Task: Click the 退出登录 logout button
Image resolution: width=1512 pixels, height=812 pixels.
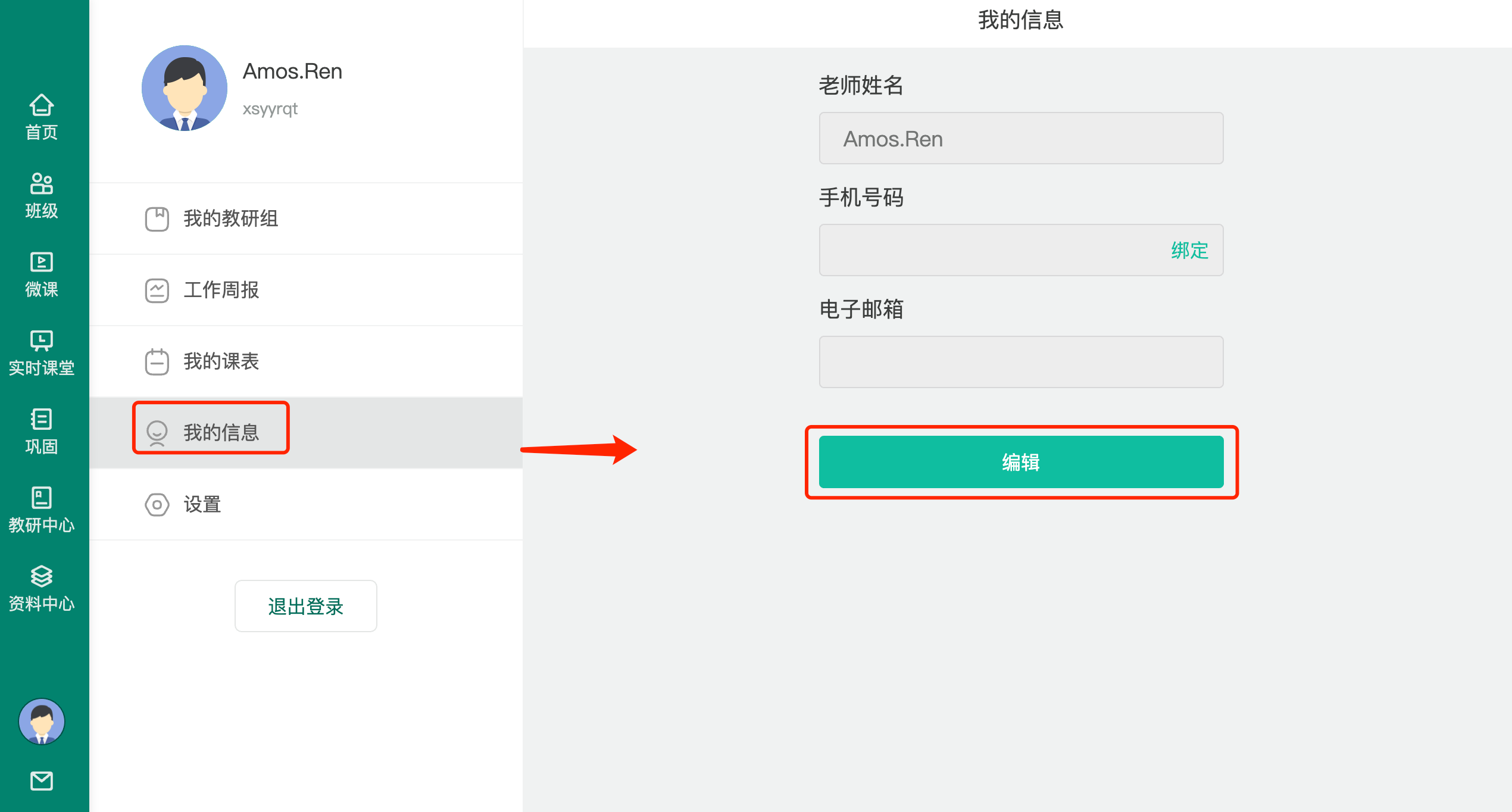Action: [x=306, y=606]
